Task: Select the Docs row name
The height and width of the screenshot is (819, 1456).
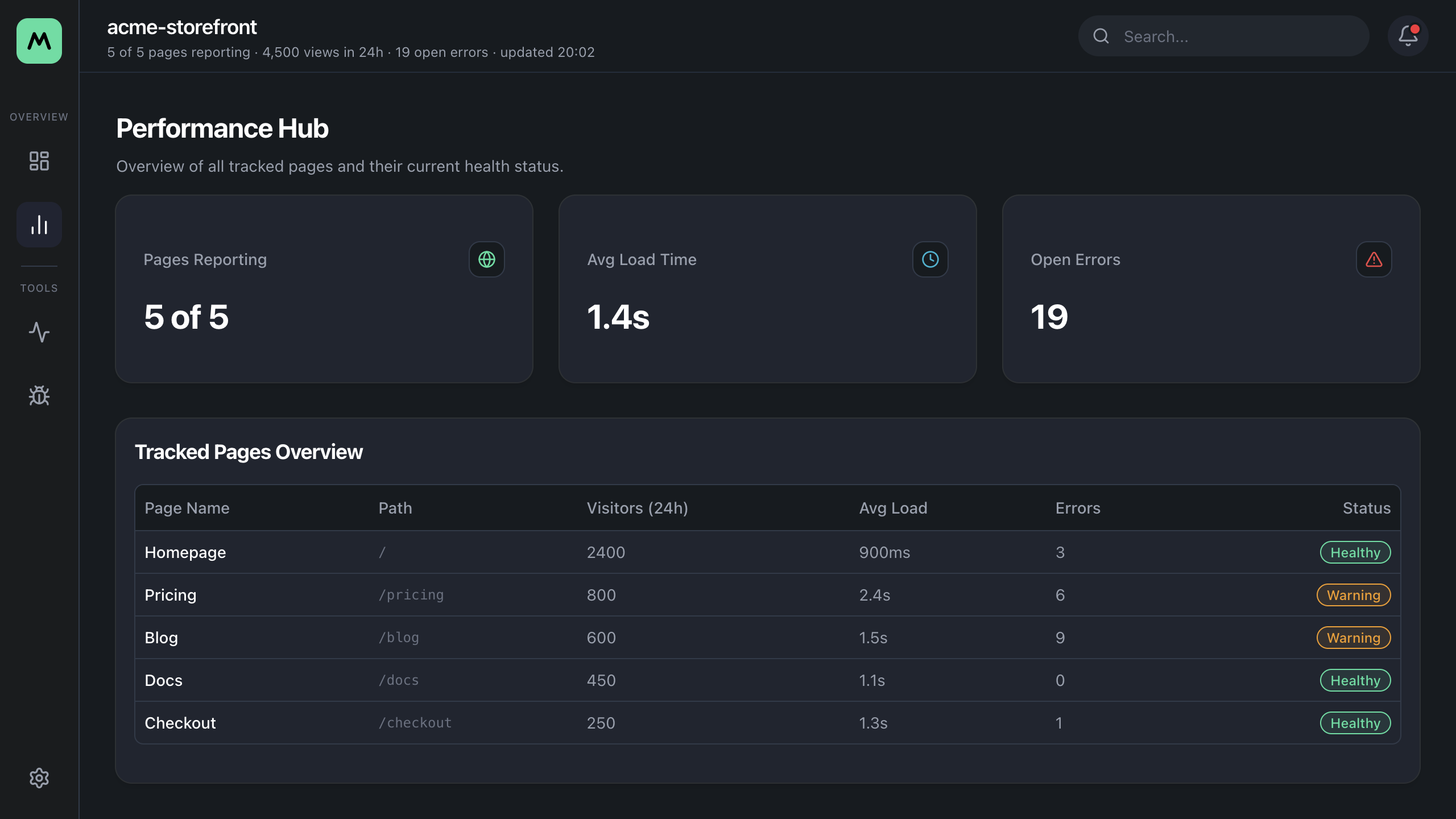Action: click(164, 680)
